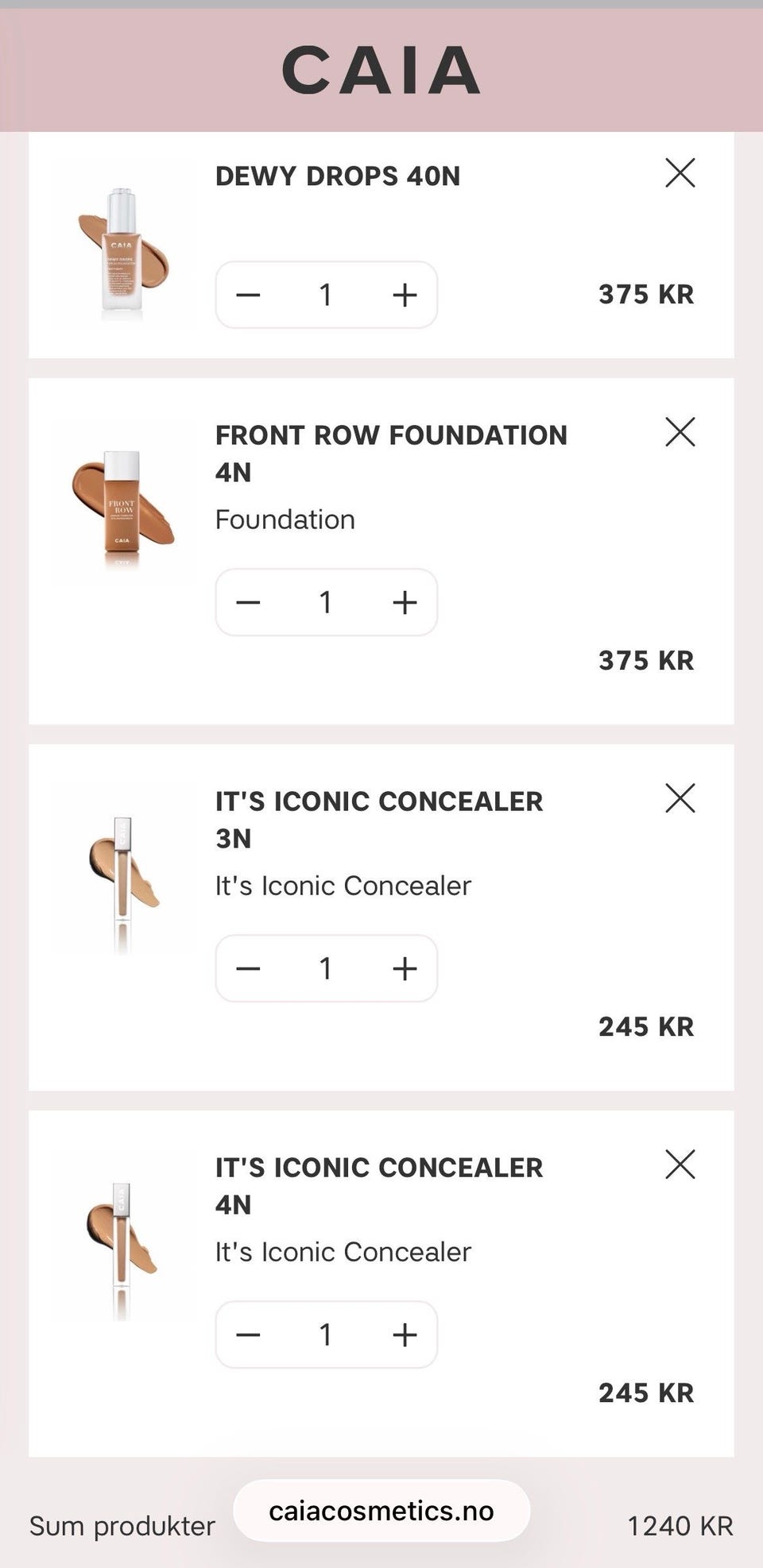Delete It's Iconic Concealer 3N from cart
The height and width of the screenshot is (1568, 763).
pyautogui.click(x=680, y=798)
